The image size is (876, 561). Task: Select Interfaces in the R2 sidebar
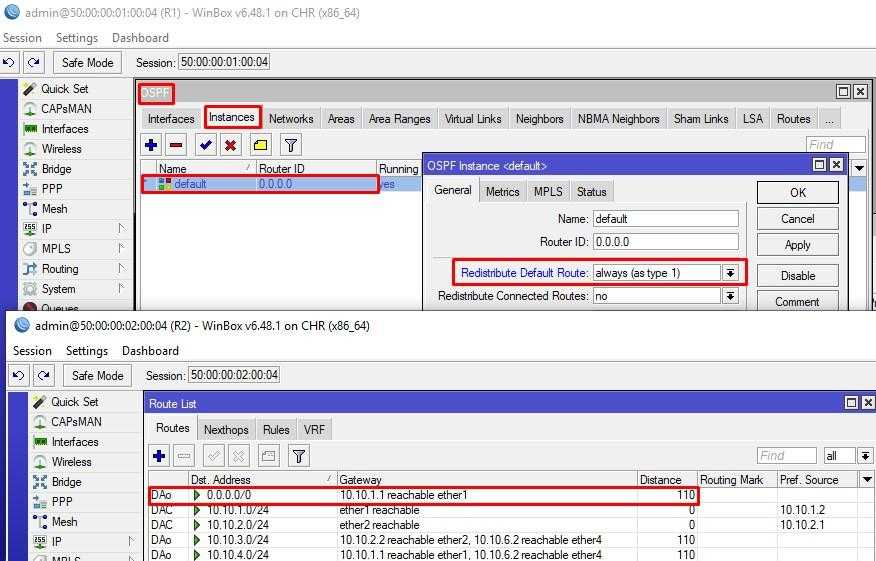pos(75,442)
